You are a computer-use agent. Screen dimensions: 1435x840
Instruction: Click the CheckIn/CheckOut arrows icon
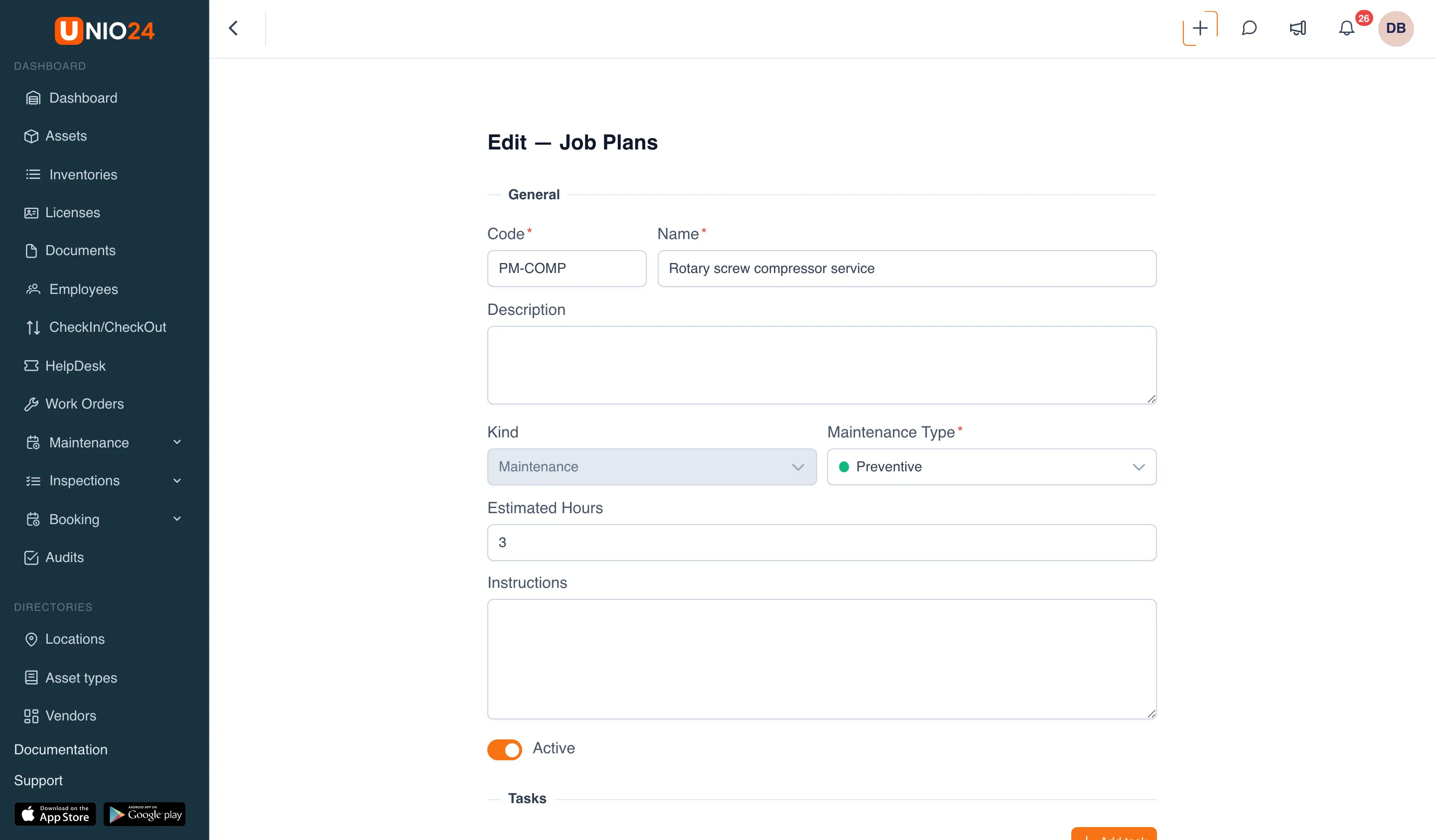33,327
